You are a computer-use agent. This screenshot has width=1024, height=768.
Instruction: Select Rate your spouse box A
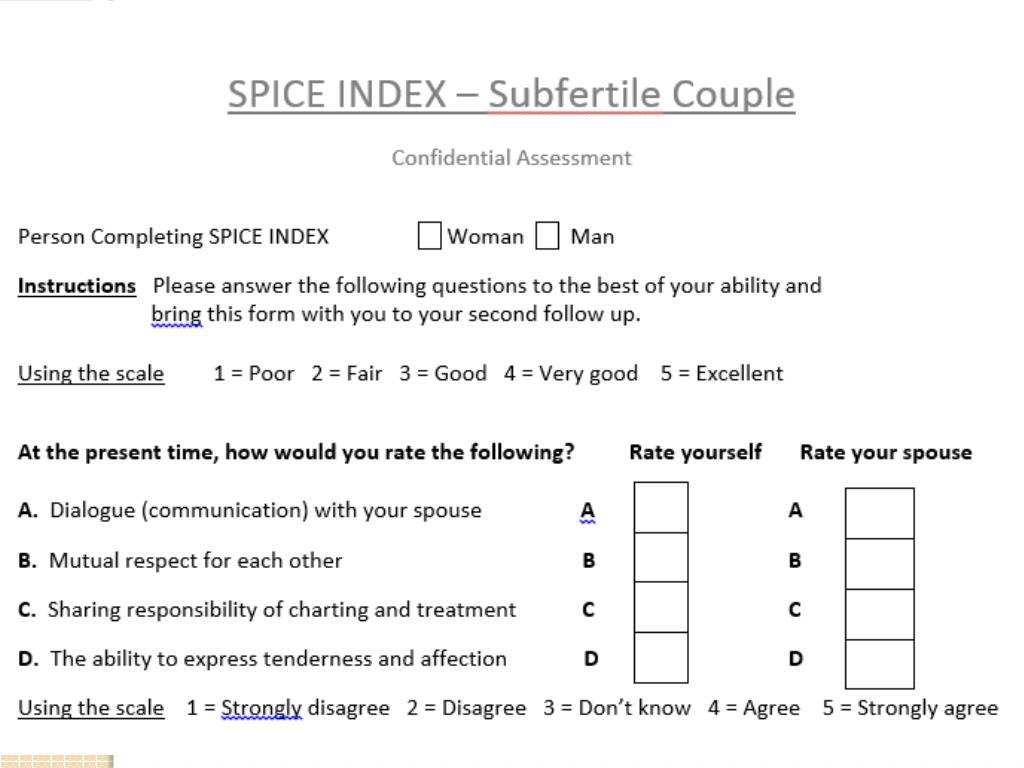tap(880, 513)
